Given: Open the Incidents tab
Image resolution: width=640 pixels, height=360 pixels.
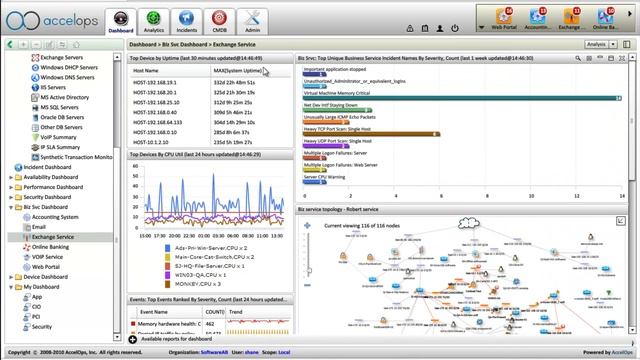Looking at the screenshot, I should [x=186, y=22].
